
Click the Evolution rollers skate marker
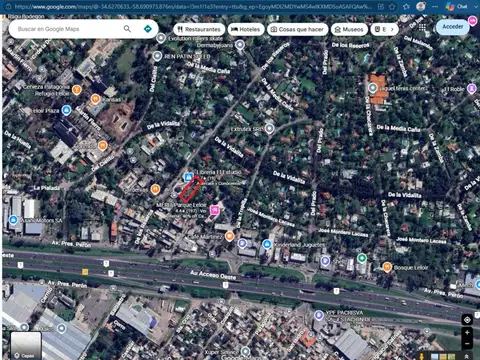point(161,38)
